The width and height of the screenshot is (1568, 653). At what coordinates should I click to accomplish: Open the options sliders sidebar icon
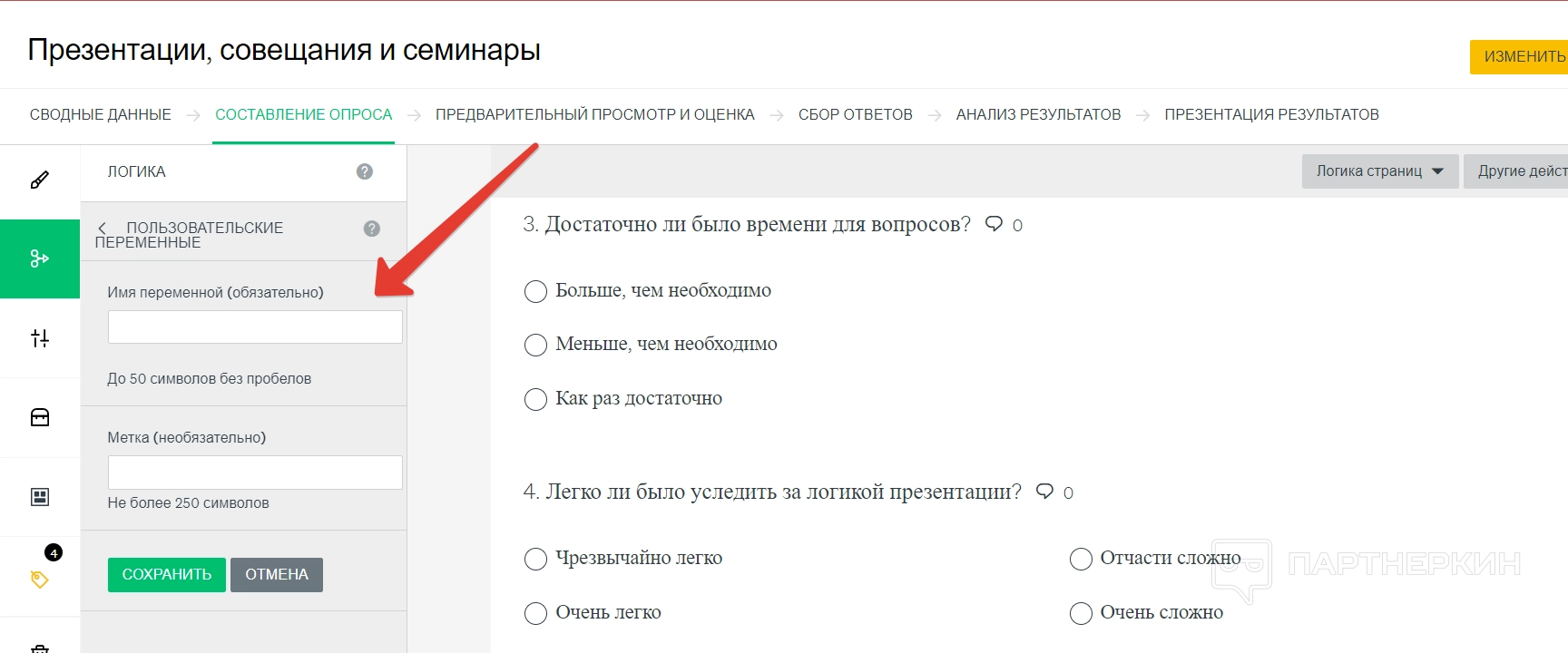(40, 338)
